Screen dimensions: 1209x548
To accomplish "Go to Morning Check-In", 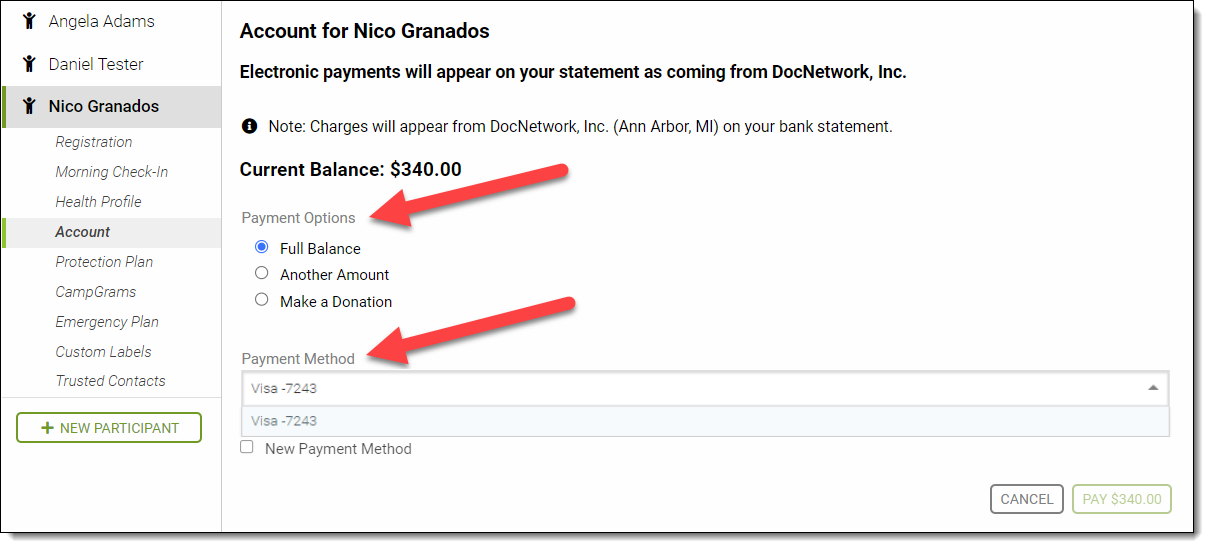I will pos(112,172).
